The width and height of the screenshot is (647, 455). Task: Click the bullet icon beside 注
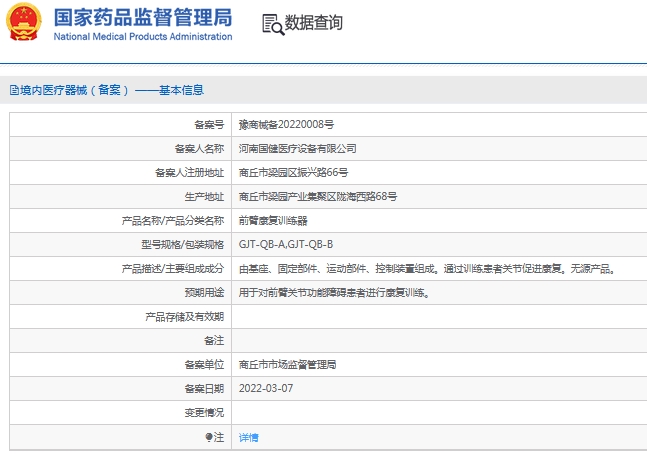coord(209,436)
